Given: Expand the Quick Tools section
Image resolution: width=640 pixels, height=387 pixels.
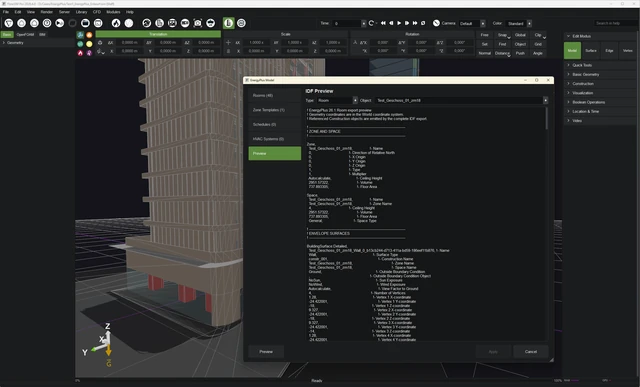Looking at the screenshot, I should point(600,65).
